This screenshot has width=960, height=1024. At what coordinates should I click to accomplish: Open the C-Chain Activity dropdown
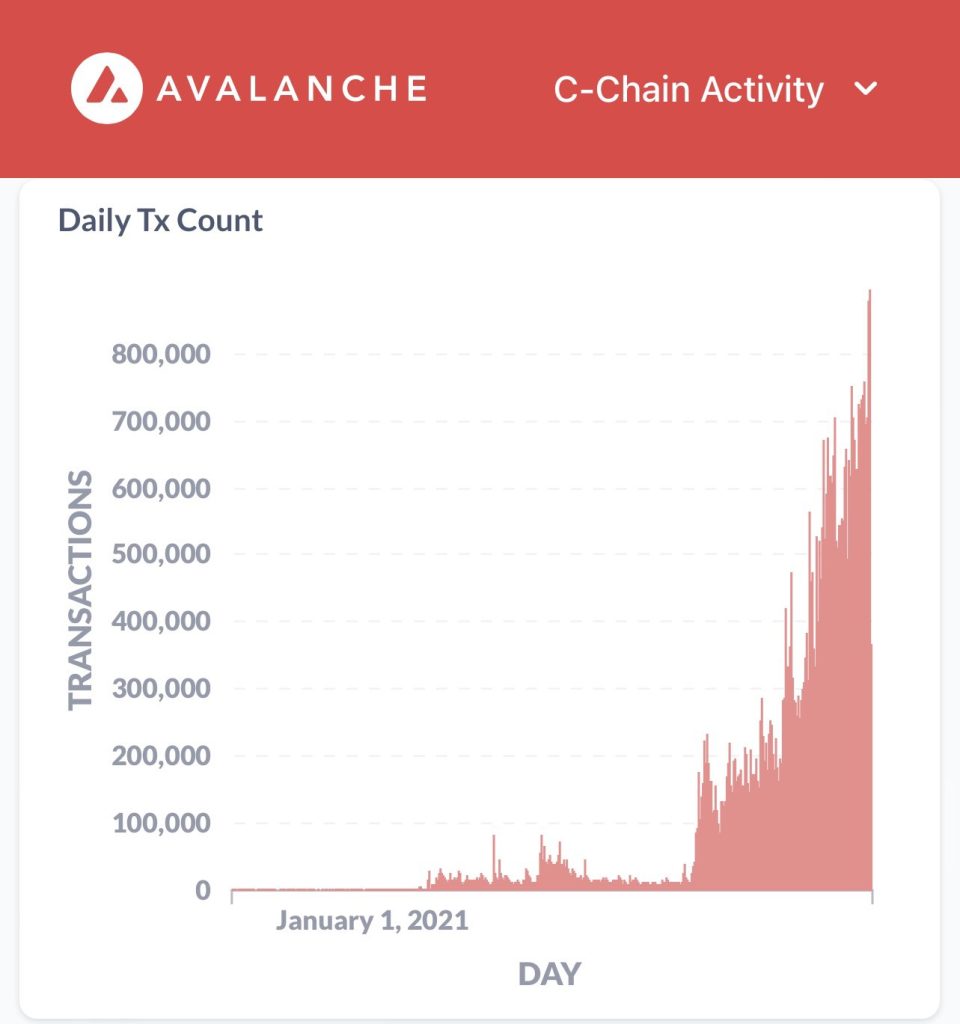point(689,89)
